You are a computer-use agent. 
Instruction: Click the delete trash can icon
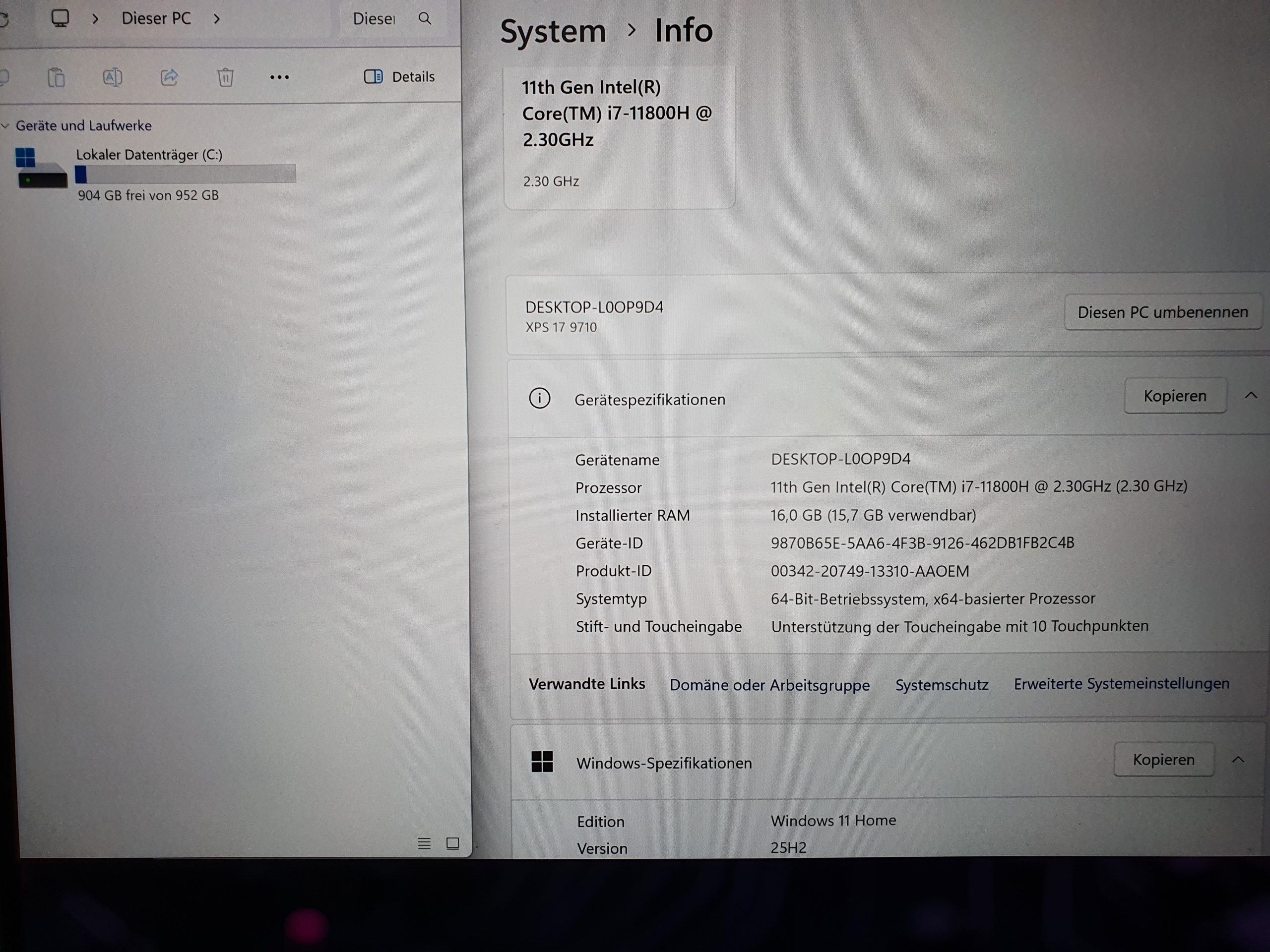click(225, 77)
